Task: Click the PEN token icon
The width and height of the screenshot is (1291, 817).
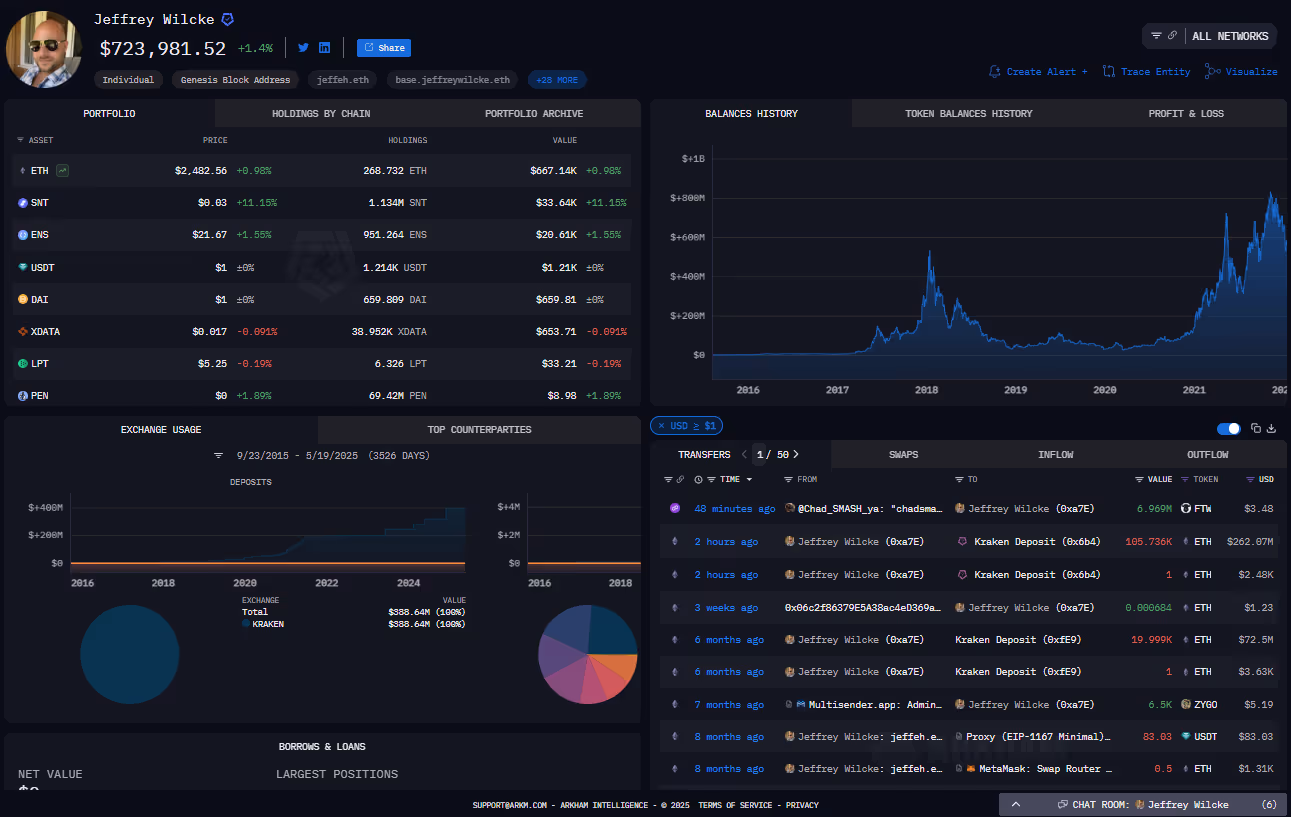Action: coord(23,395)
